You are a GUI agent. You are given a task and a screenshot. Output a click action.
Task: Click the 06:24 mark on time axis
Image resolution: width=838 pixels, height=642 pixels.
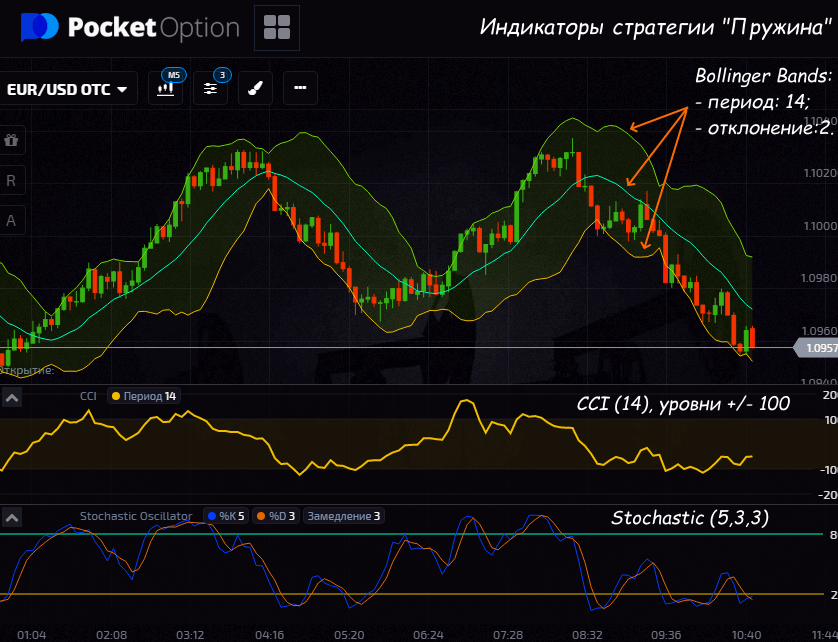[x=428, y=634]
